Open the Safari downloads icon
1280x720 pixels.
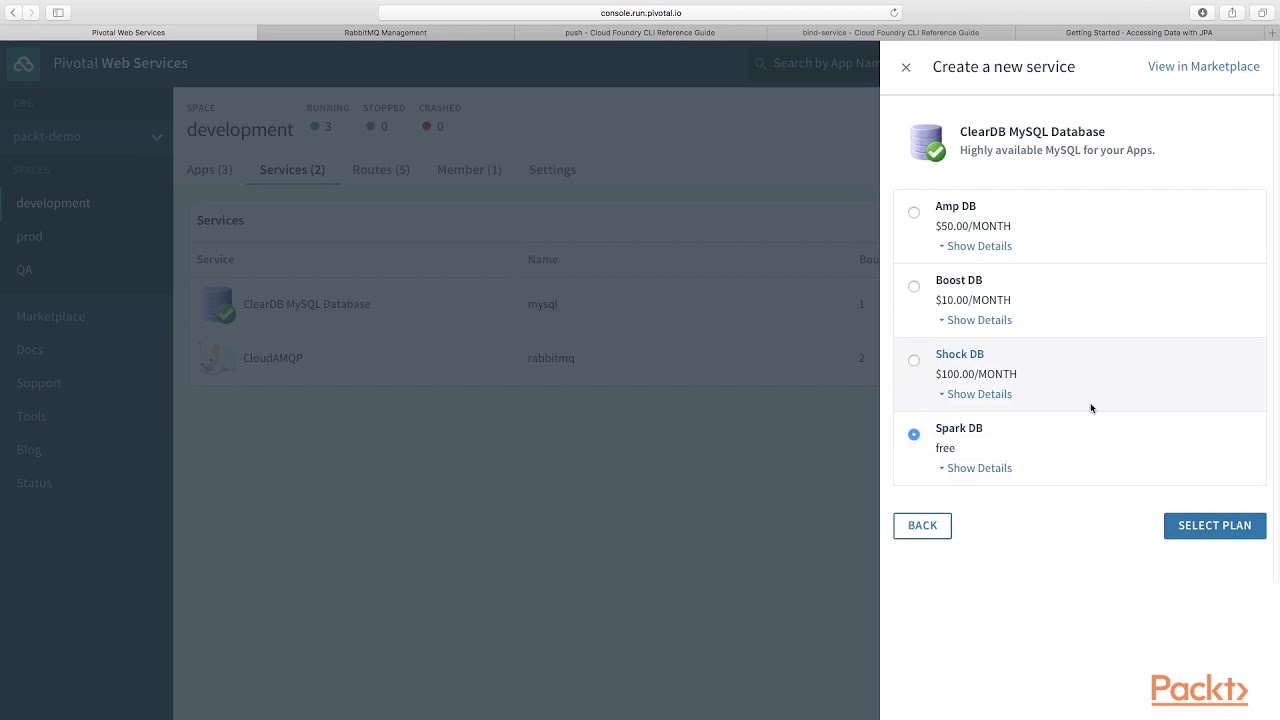(1202, 12)
